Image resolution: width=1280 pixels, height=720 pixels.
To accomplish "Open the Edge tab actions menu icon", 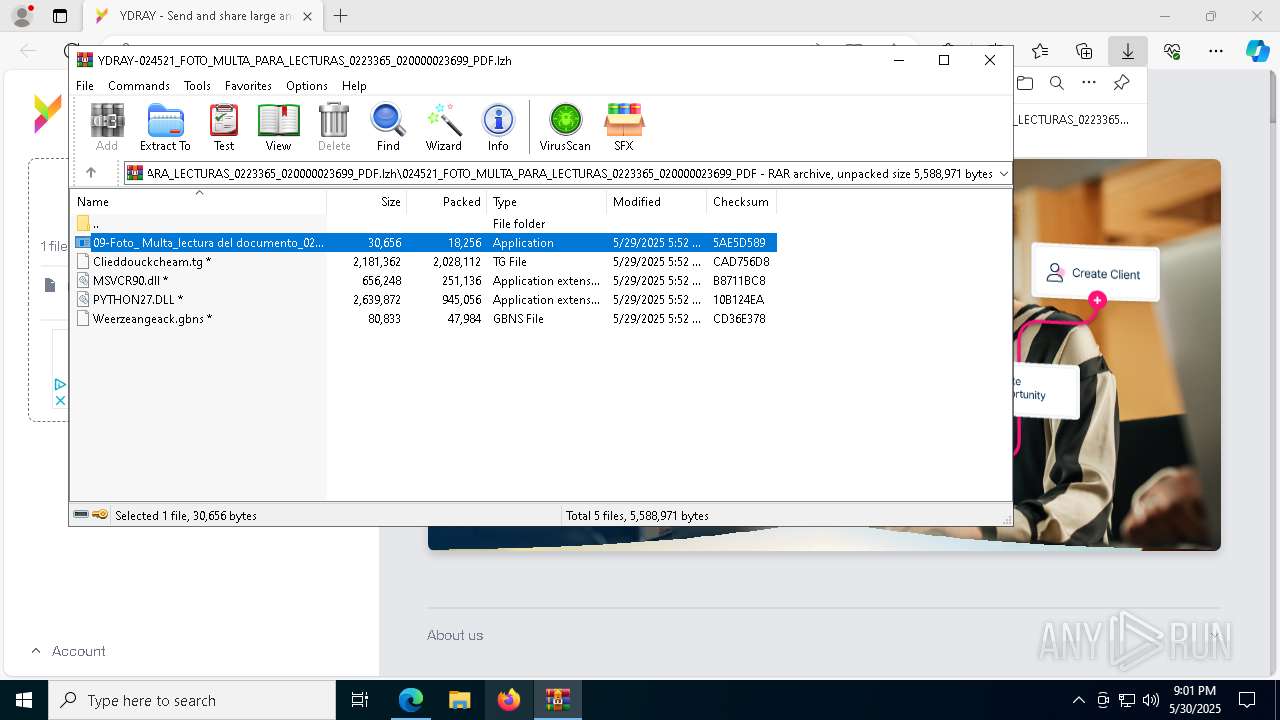I will (x=60, y=16).
